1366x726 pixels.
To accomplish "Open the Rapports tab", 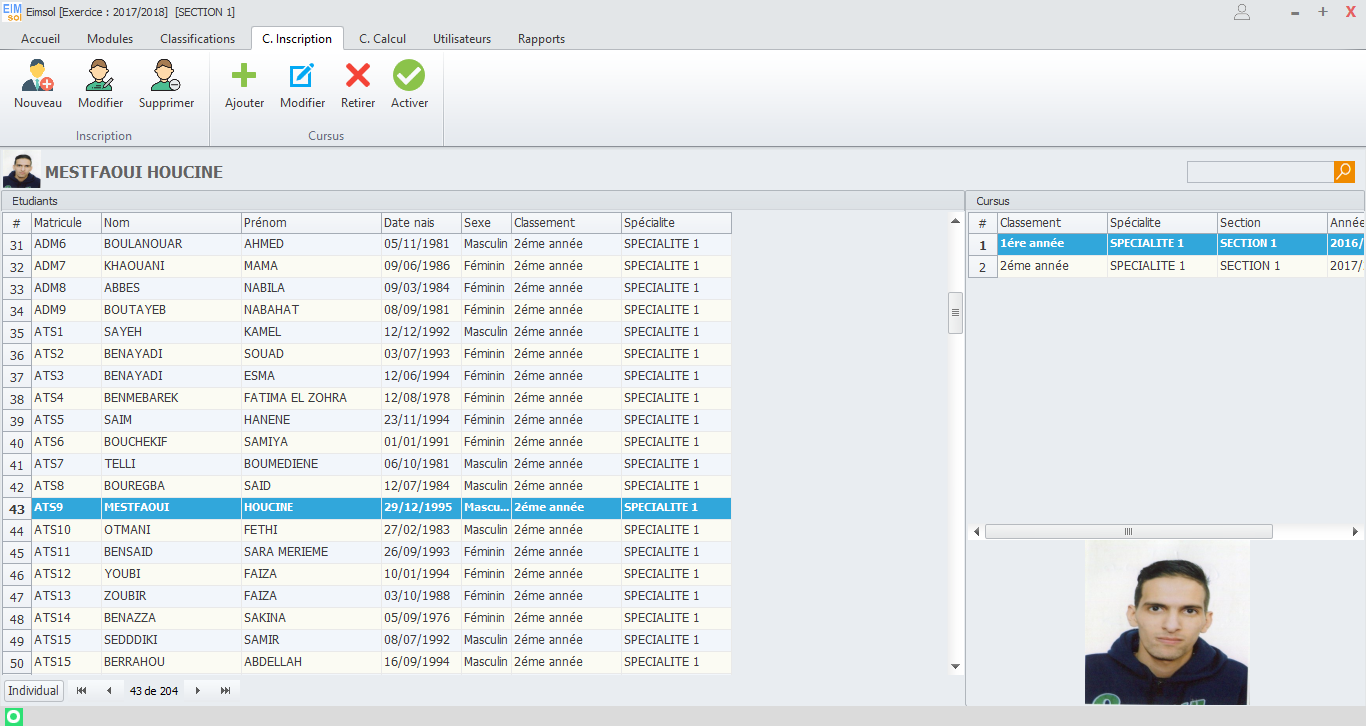I will tap(541, 39).
